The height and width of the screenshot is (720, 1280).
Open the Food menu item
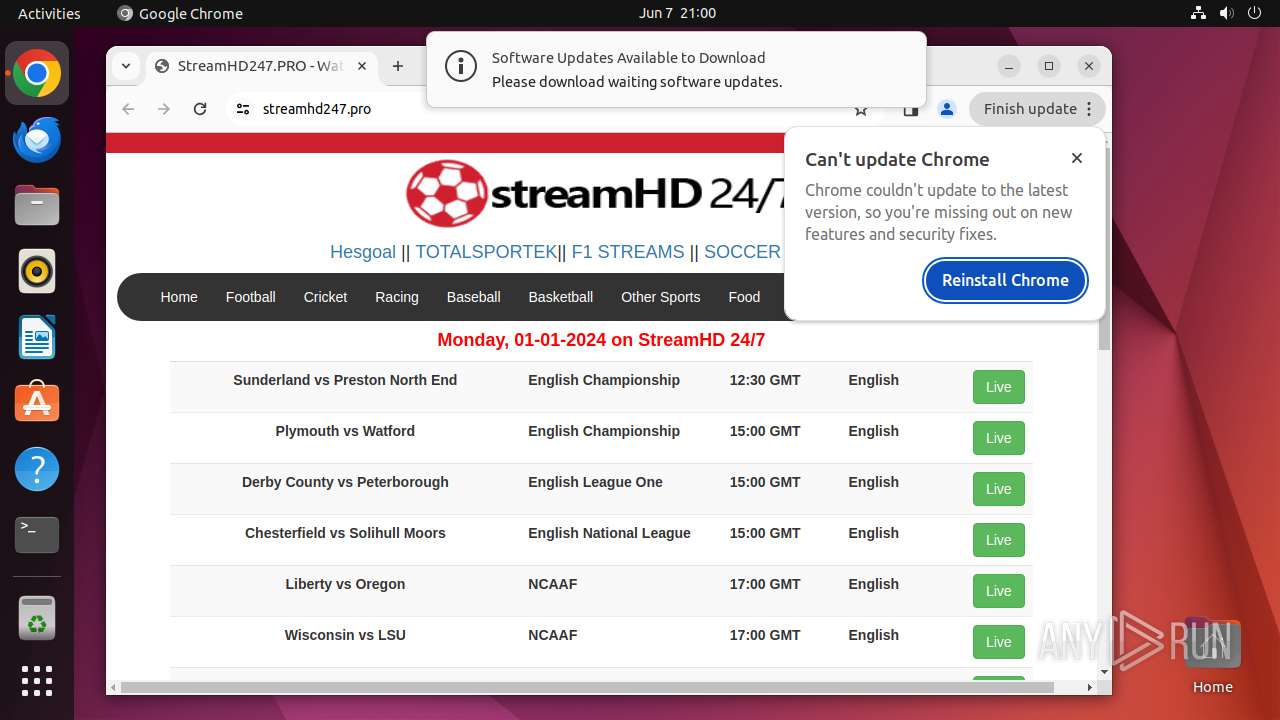(x=744, y=297)
